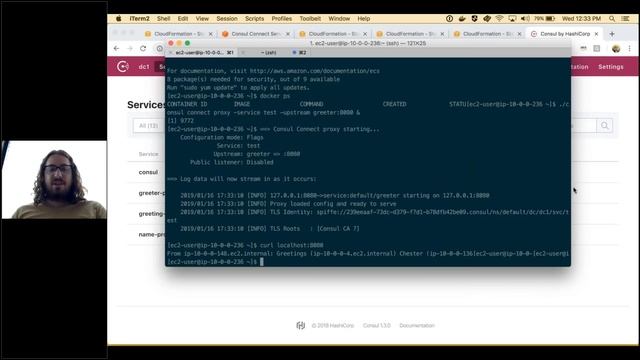Select the iTerm2 (ssh) tab
Viewport: 640px width, 360px height.
point(268,53)
